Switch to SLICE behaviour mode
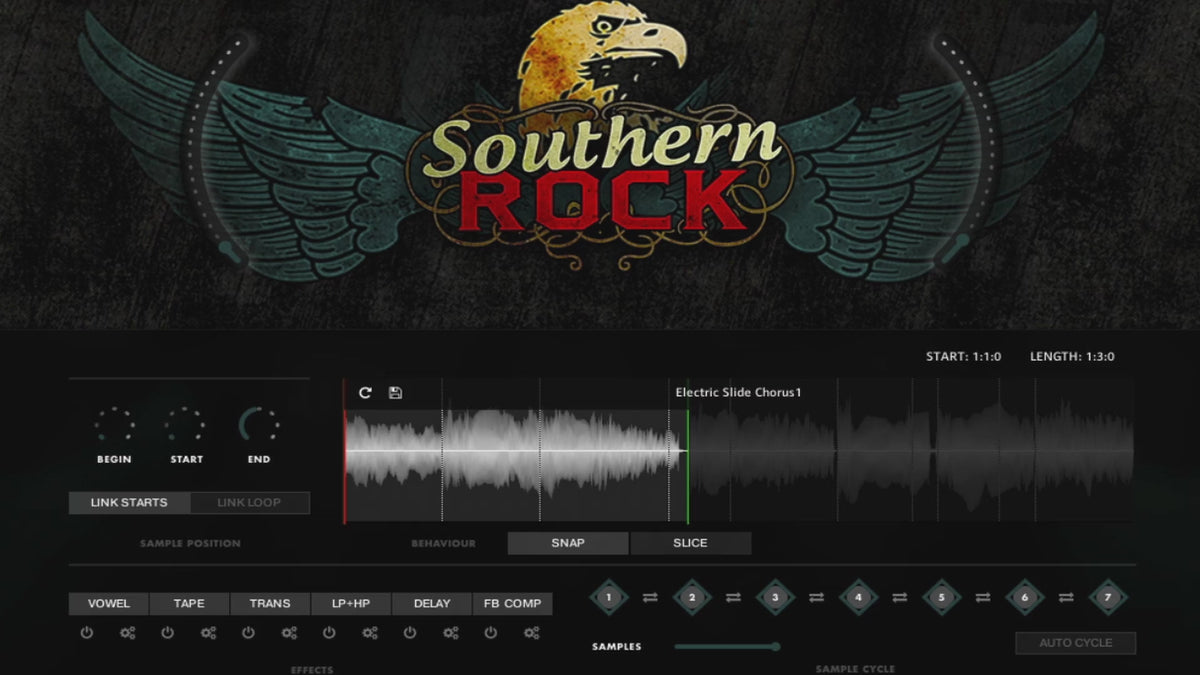Screen dimensions: 1200x675 [690, 543]
